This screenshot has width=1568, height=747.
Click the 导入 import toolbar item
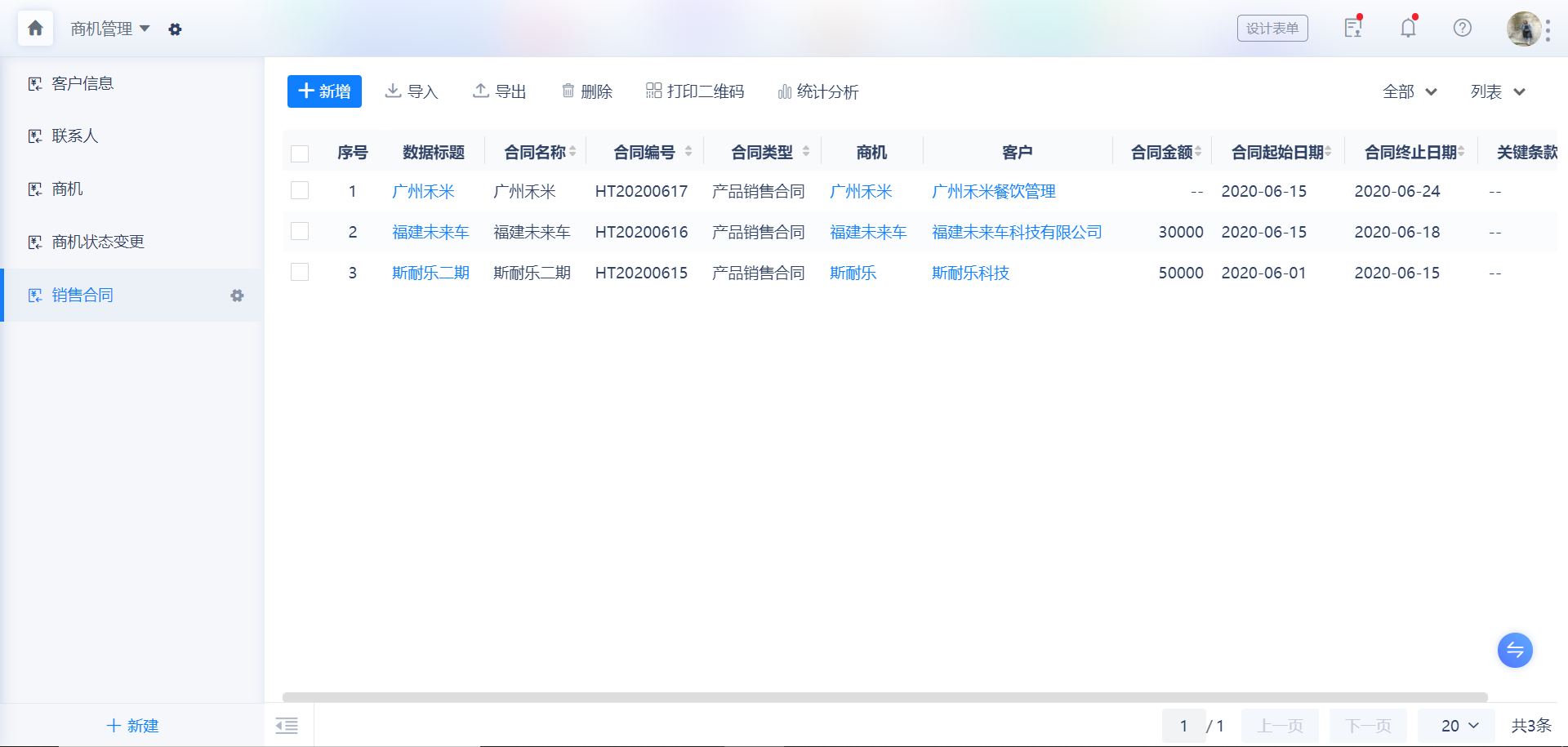[x=412, y=91]
